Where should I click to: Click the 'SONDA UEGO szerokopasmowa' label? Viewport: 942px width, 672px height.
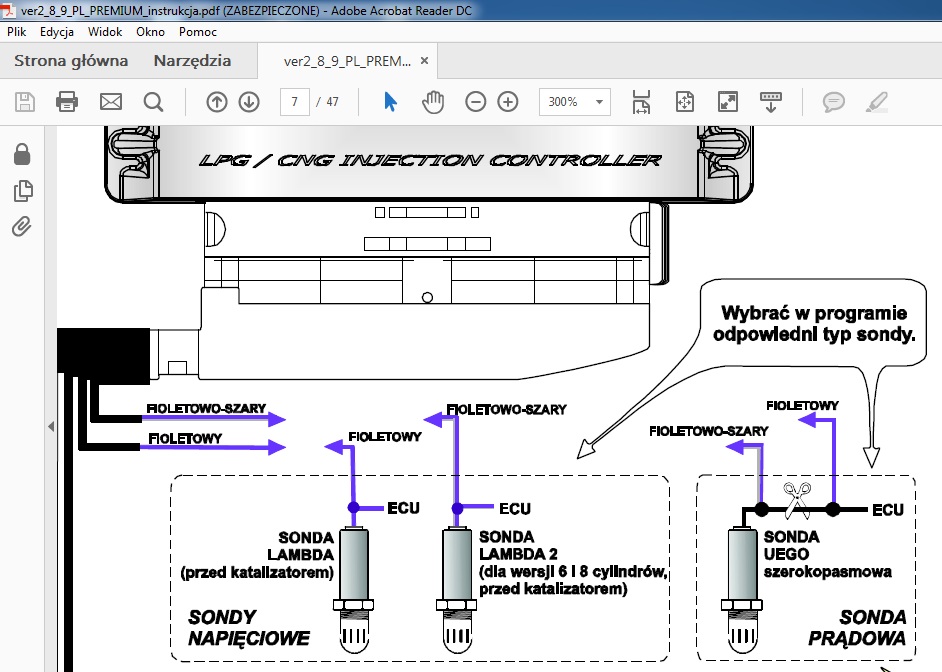click(x=827, y=554)
